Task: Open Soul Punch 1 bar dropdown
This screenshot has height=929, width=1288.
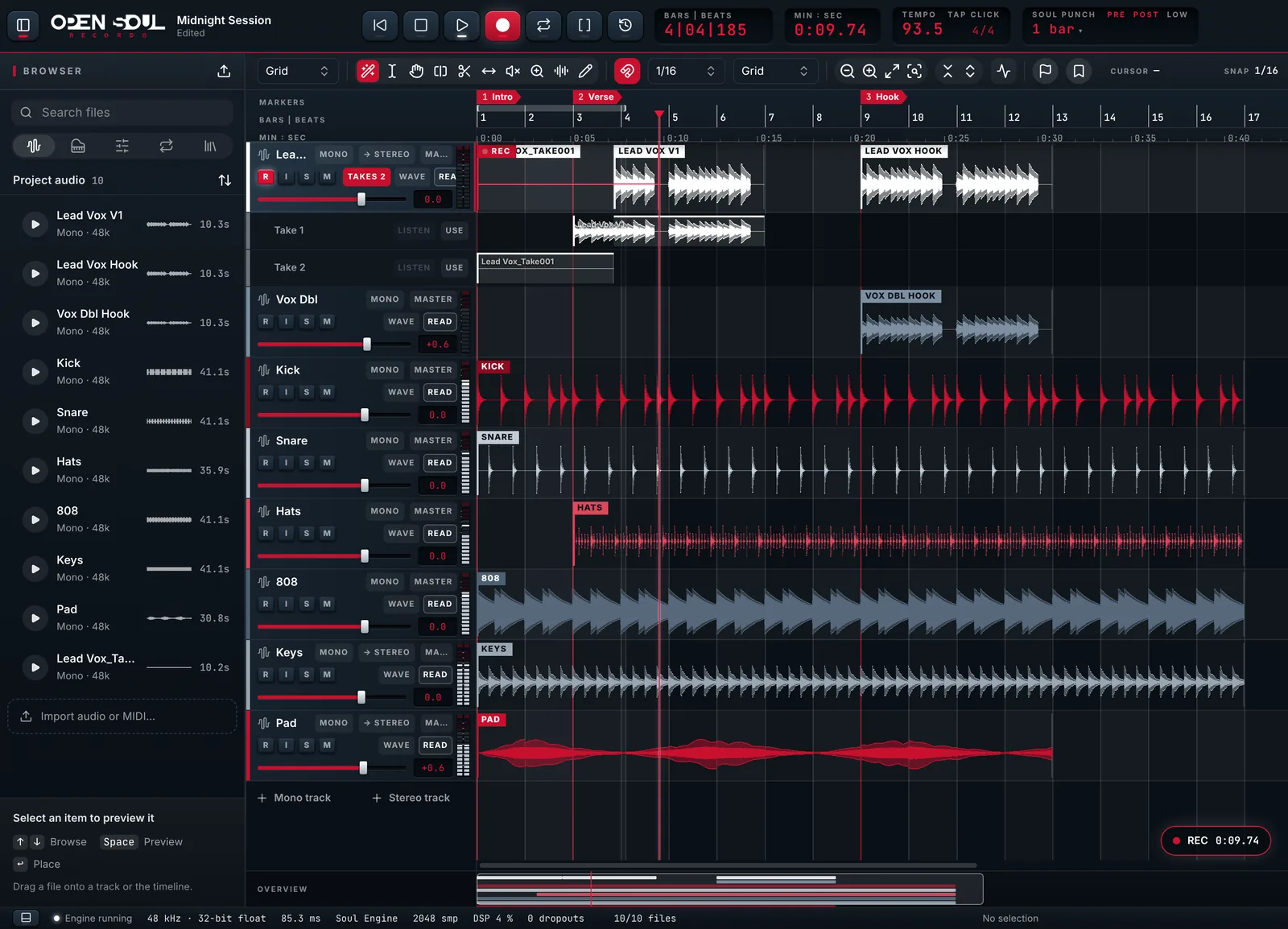Action: 1058,30
